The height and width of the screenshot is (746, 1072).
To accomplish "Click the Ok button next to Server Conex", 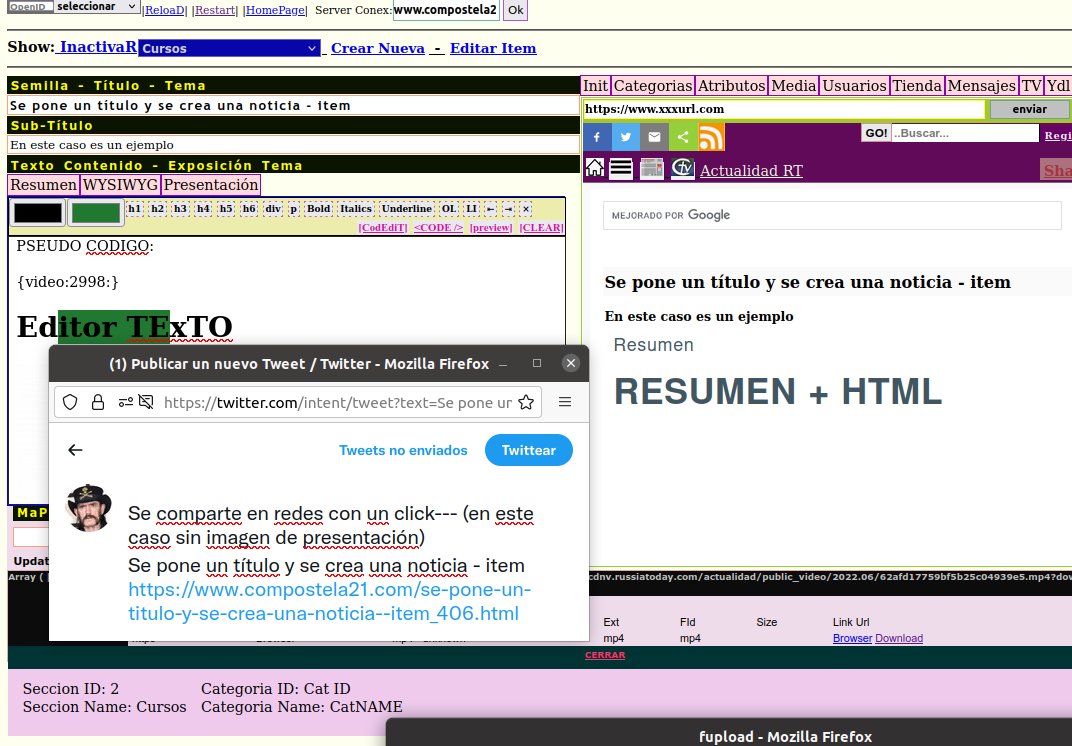I will pyautogui.click(x=515, y=10).
